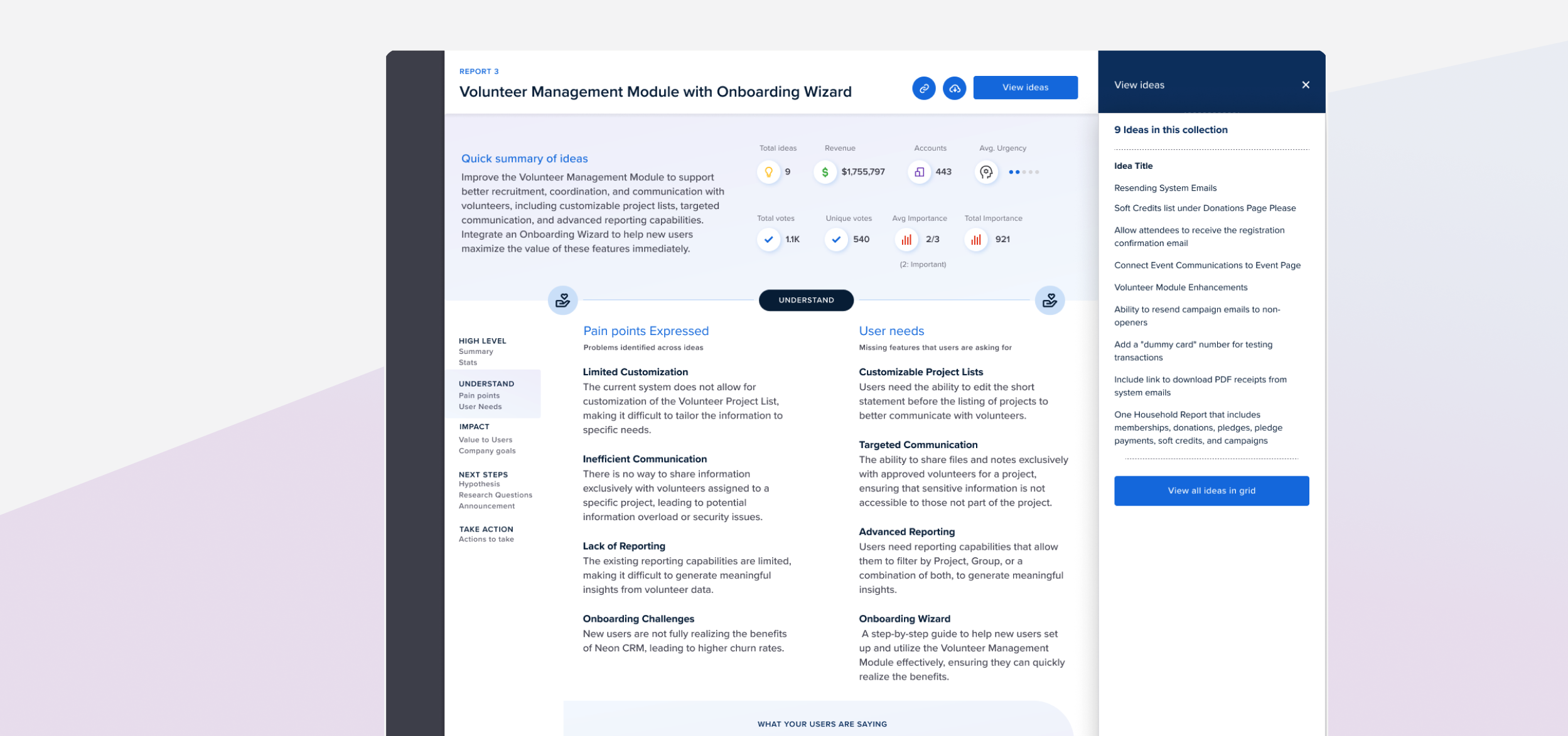
Task: Click the cloud download icon
Action: coord(954,88)
